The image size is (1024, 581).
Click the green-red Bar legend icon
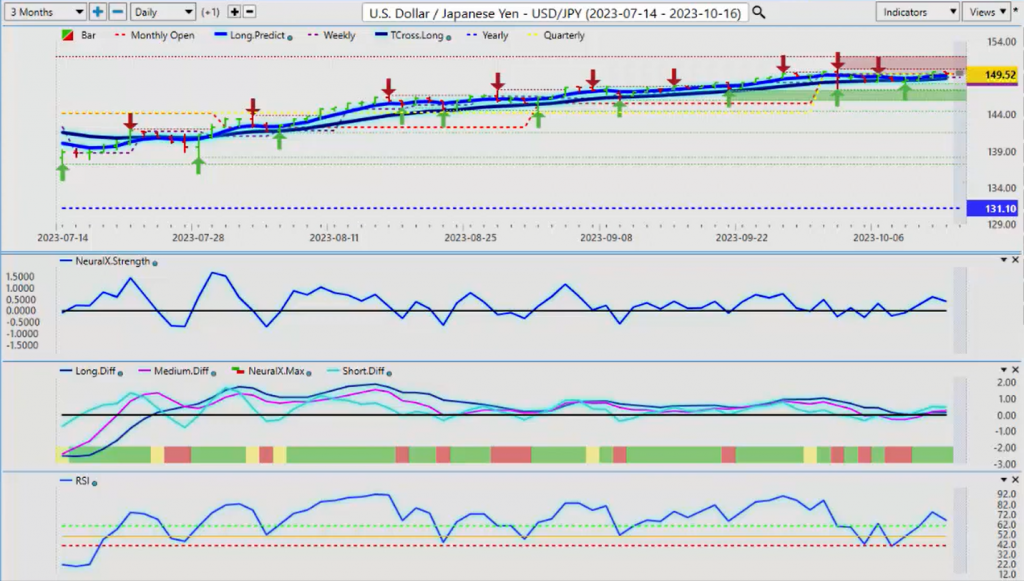pyautogui.click(x=67, y=35)
